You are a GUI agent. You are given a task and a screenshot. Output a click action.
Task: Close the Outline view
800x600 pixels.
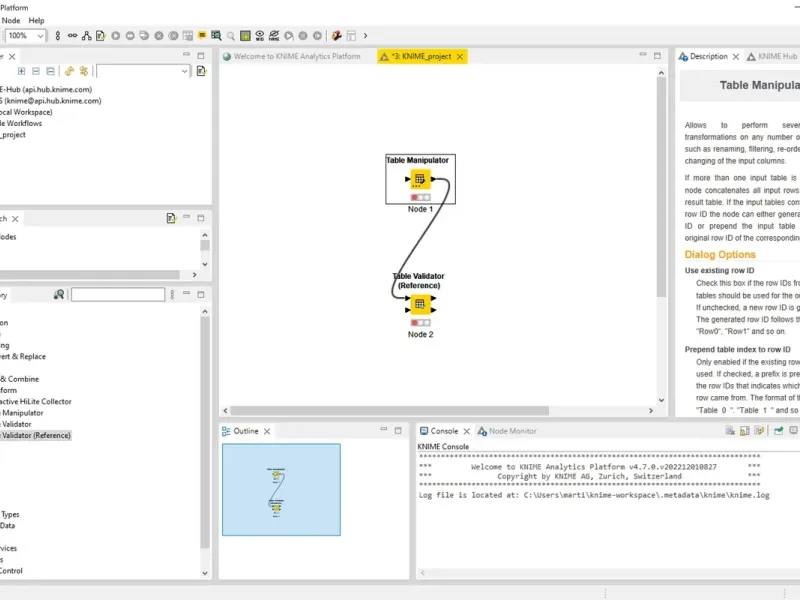(x=267, y=432)
